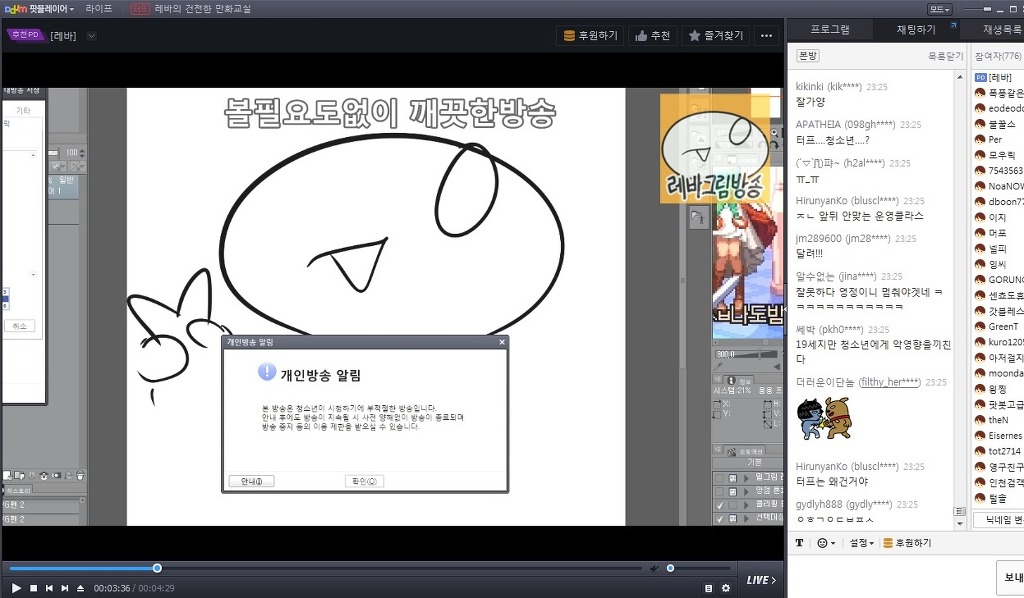Open the 모드 dropdown
The image size is (1024, 598).
point(939,9)
